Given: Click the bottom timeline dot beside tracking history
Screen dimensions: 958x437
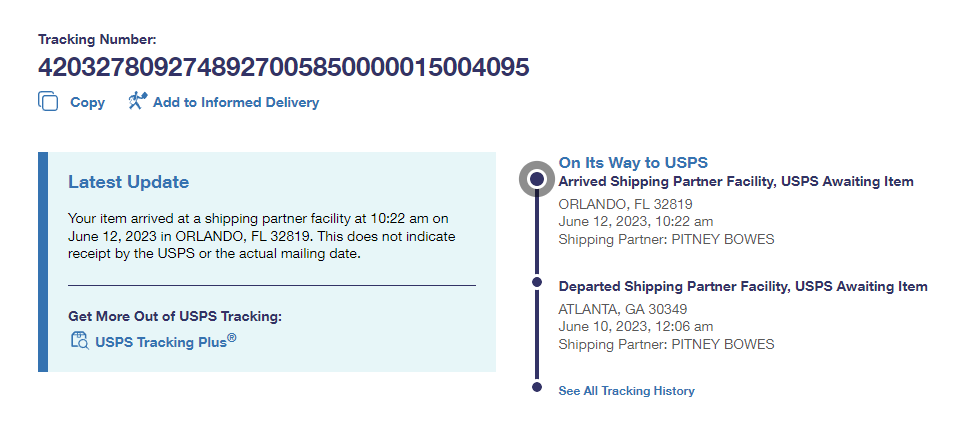Looking at the screenshot, I should 537,386.
